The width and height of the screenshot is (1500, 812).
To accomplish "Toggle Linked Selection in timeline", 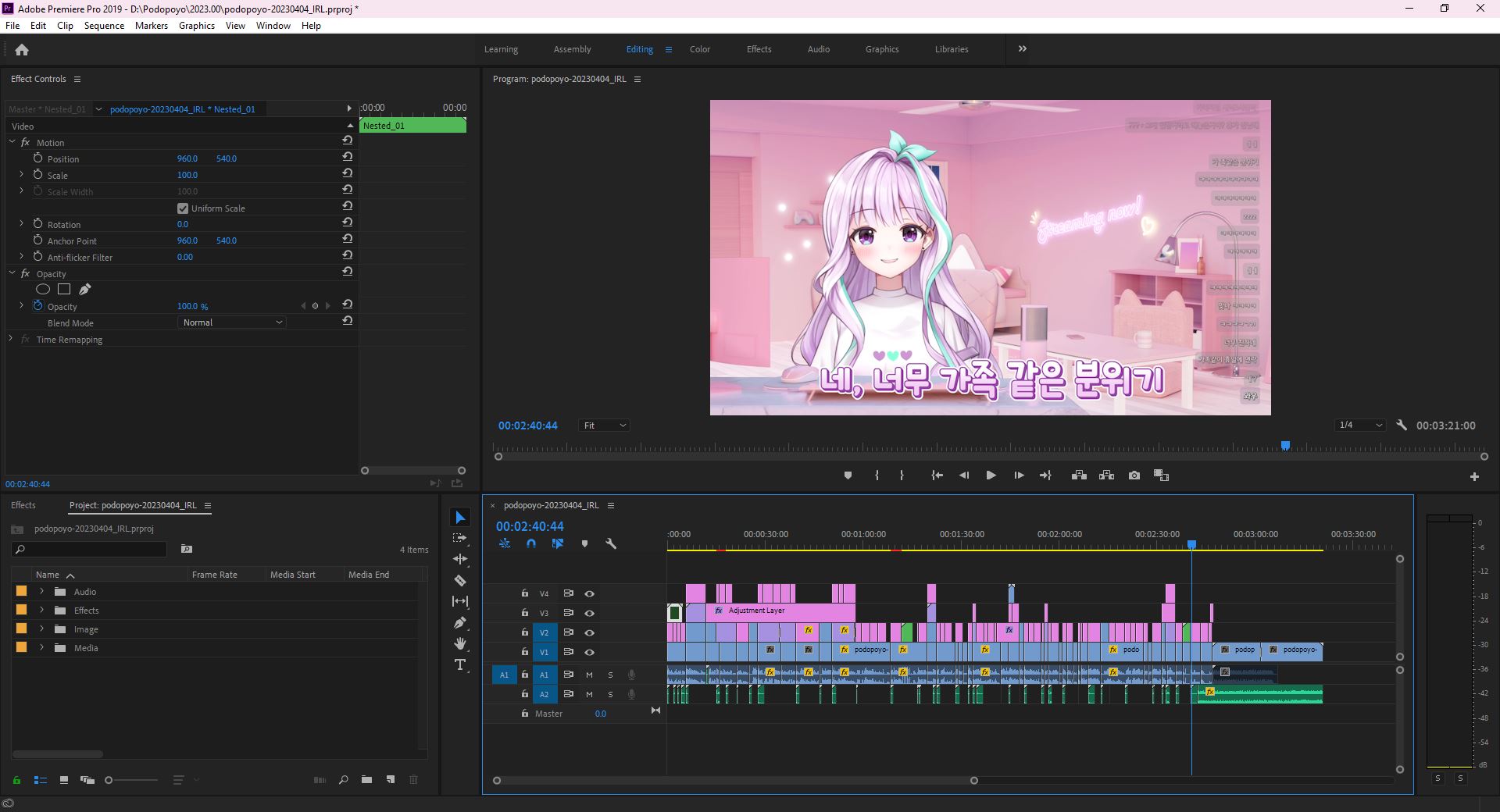I will click(558, 543).
